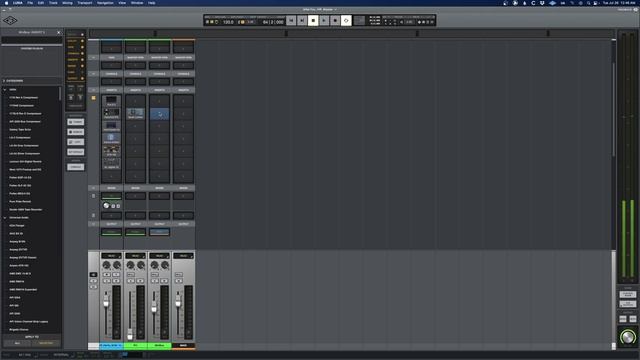Expand the CATEGORIES section in browser

[4, 81]
